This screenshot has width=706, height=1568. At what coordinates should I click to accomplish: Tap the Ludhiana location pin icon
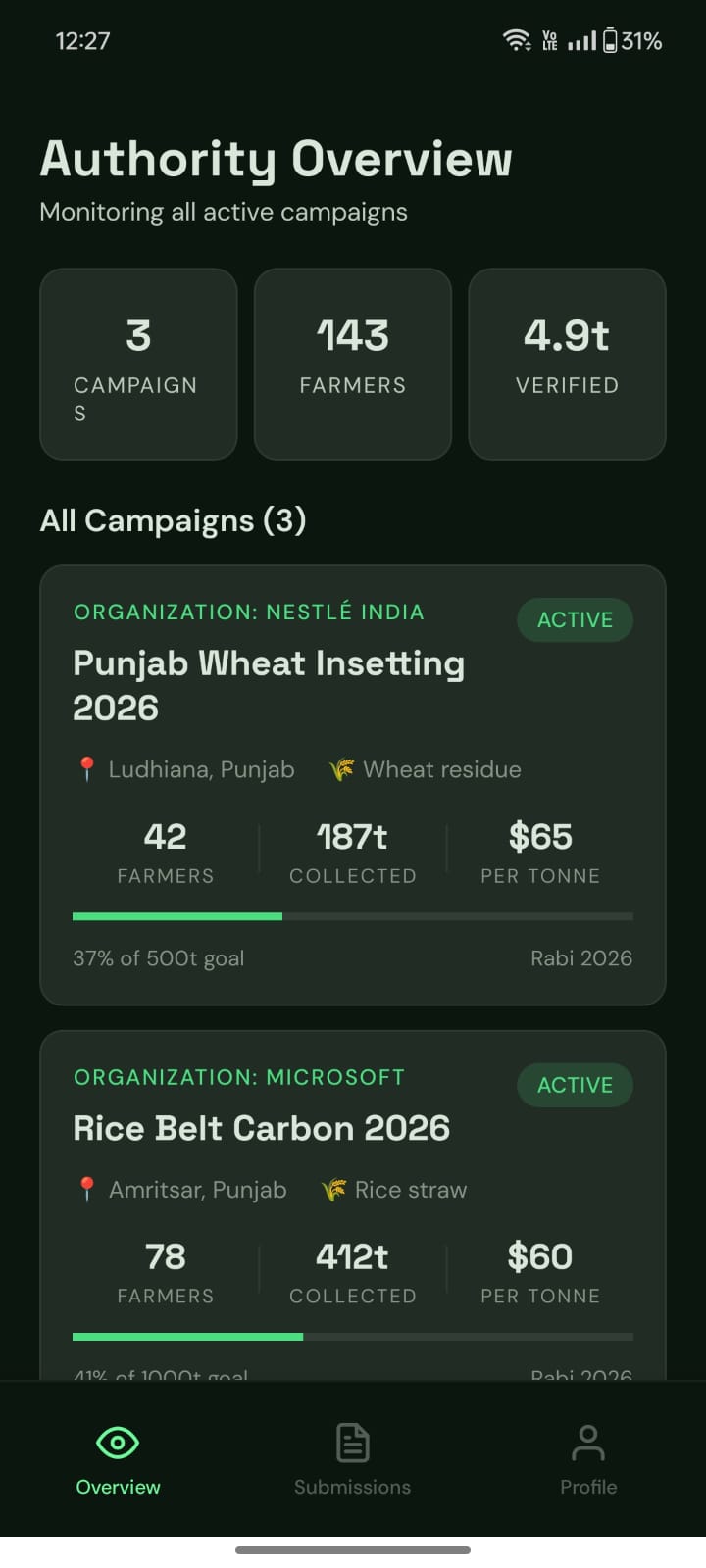point(86,769)
